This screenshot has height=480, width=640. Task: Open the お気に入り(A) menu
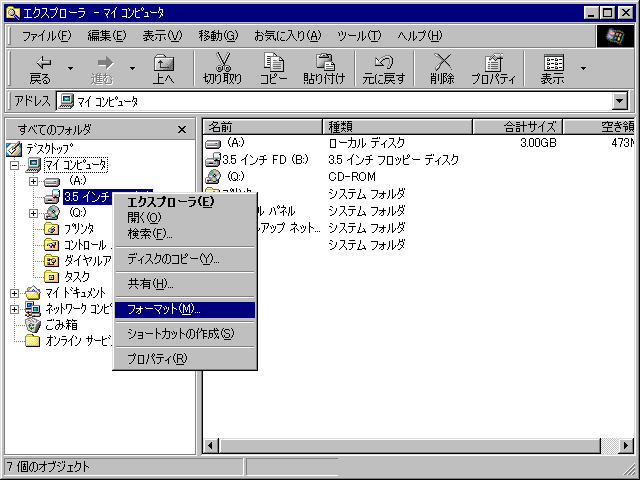288,36
